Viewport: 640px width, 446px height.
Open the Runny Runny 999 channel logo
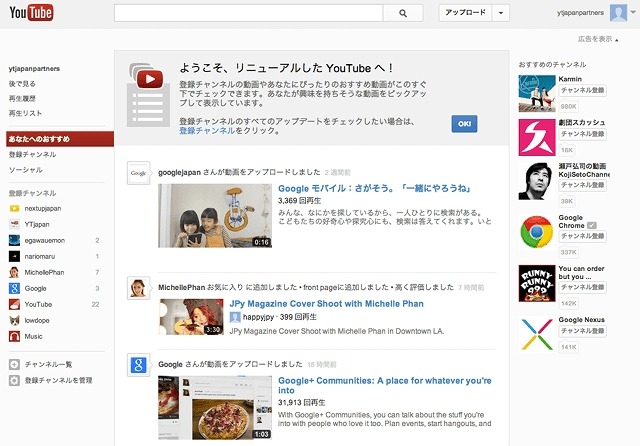point(537,283)
